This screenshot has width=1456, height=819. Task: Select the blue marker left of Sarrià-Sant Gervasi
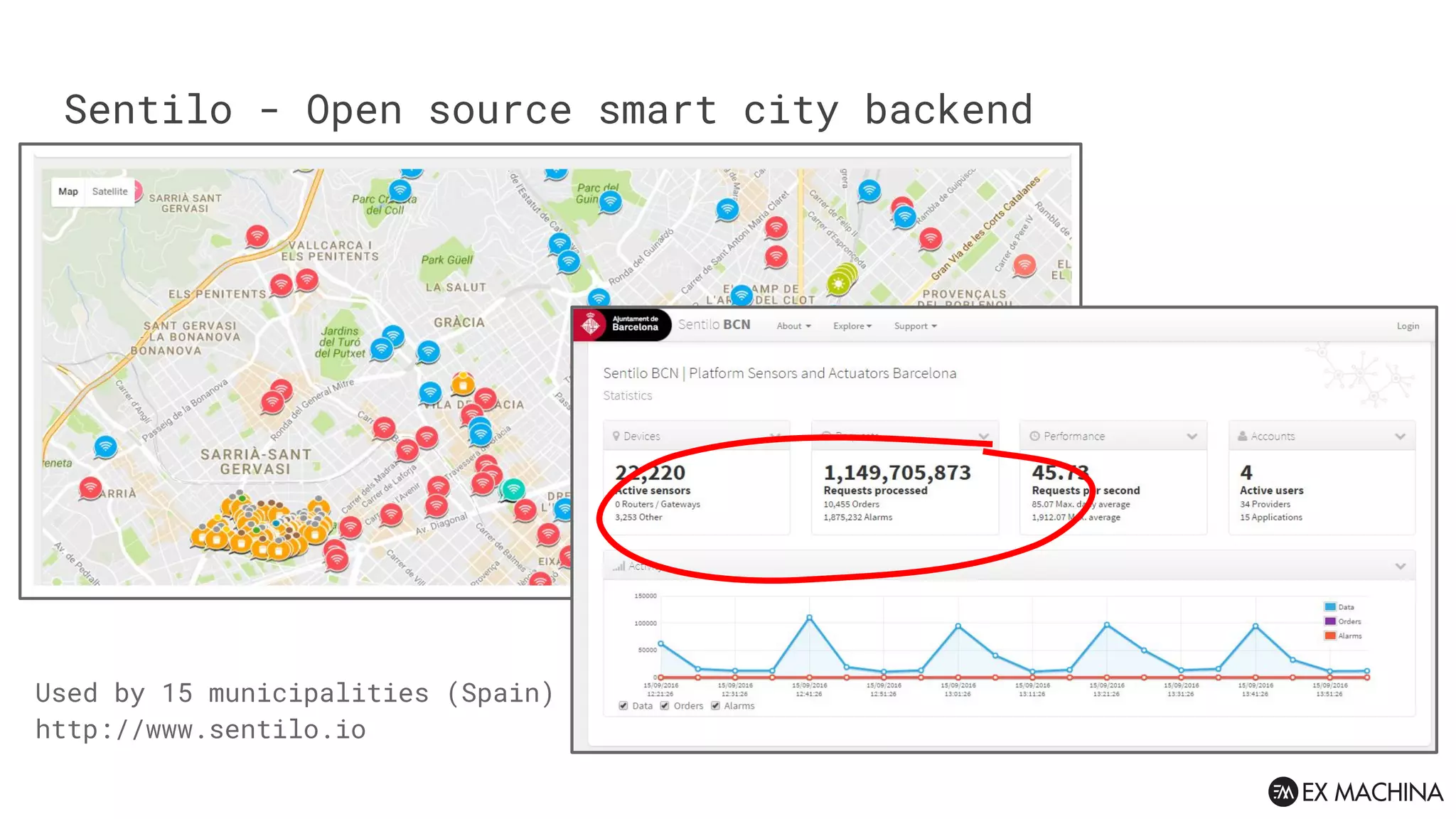click(105, 446)
